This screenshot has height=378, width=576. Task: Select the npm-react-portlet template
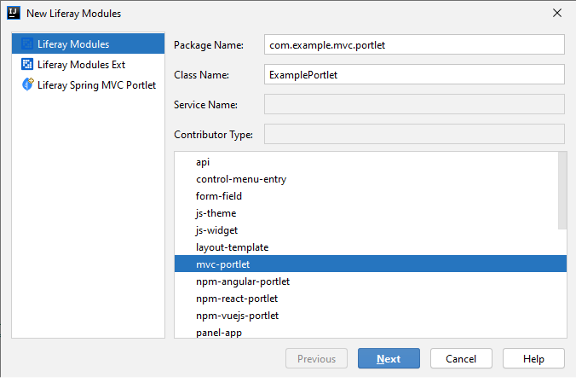371,299
